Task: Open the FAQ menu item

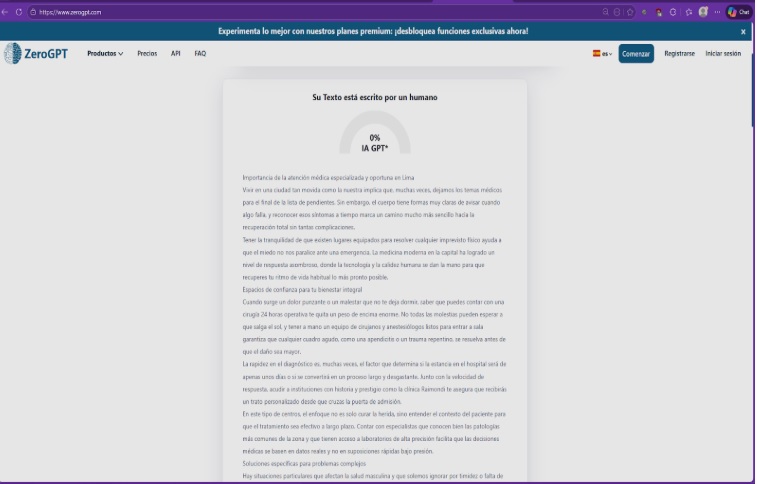Action: click(x=200, y=53)
